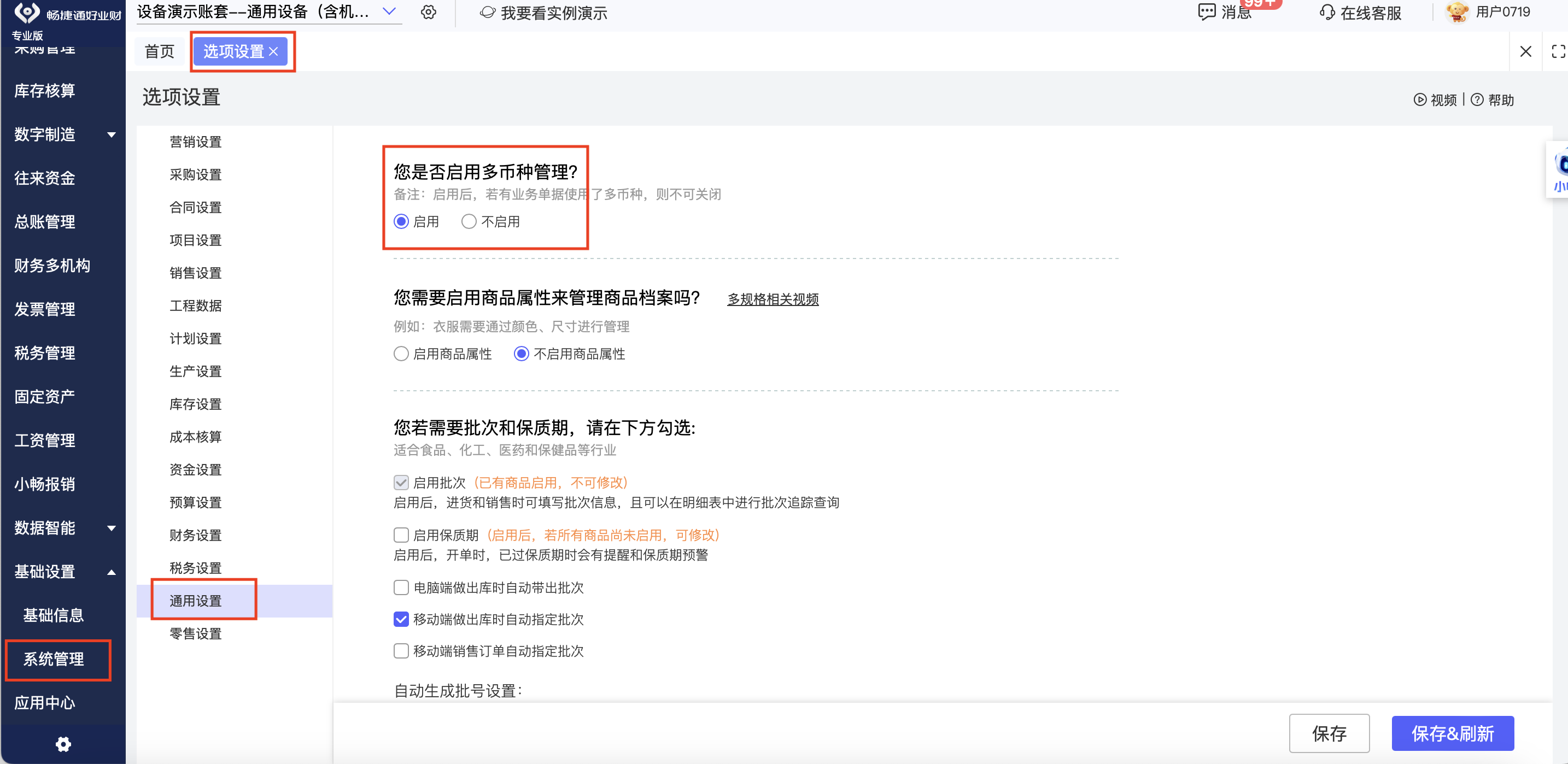Screen dimensions: 1568x764
Task: Open 销售设置 in settings list
Action: point(195,273)
